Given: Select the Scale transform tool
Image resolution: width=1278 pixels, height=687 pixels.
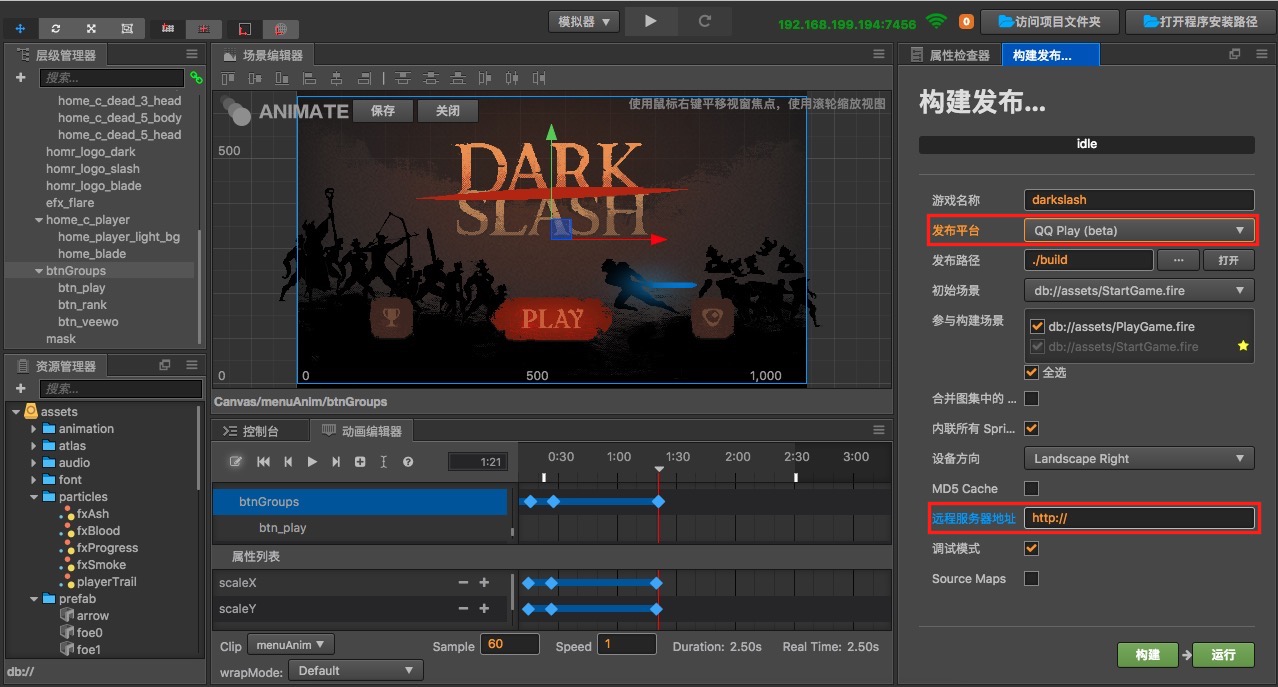Looking at the screenshot, I should tap(91, 28).
